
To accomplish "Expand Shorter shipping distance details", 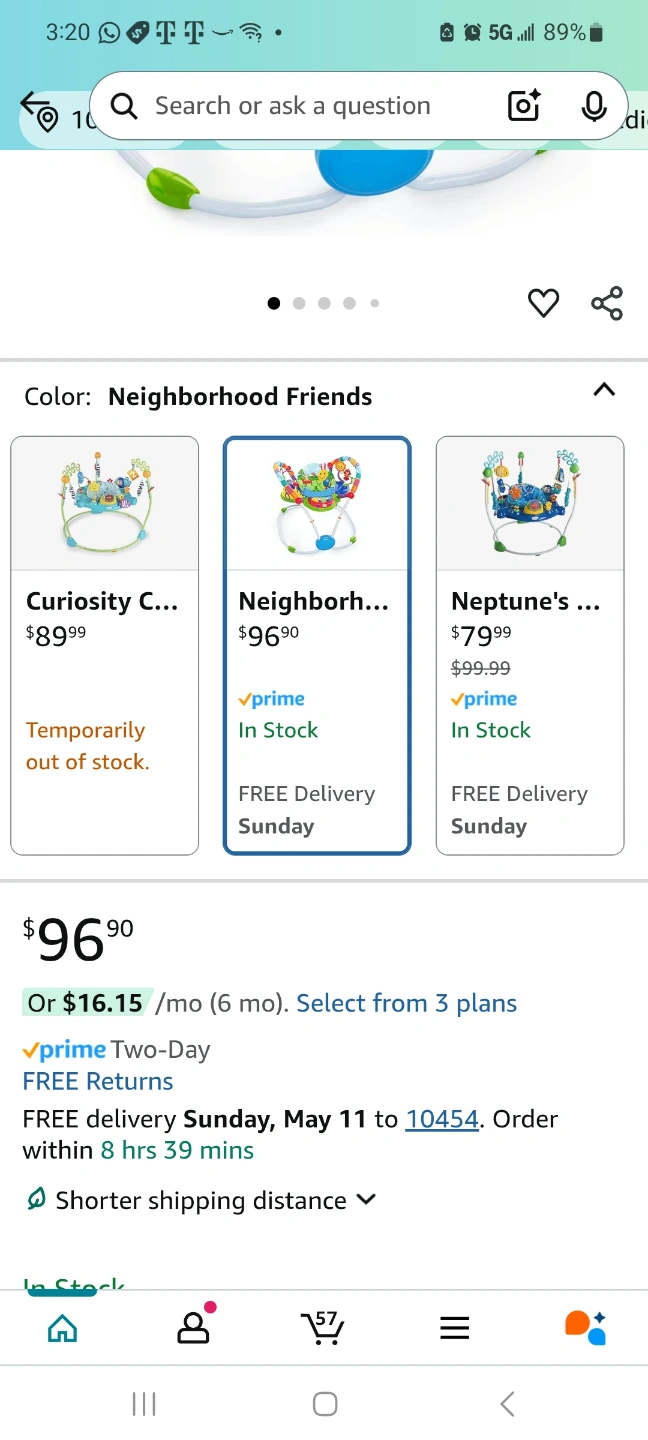I will 366,1199.
